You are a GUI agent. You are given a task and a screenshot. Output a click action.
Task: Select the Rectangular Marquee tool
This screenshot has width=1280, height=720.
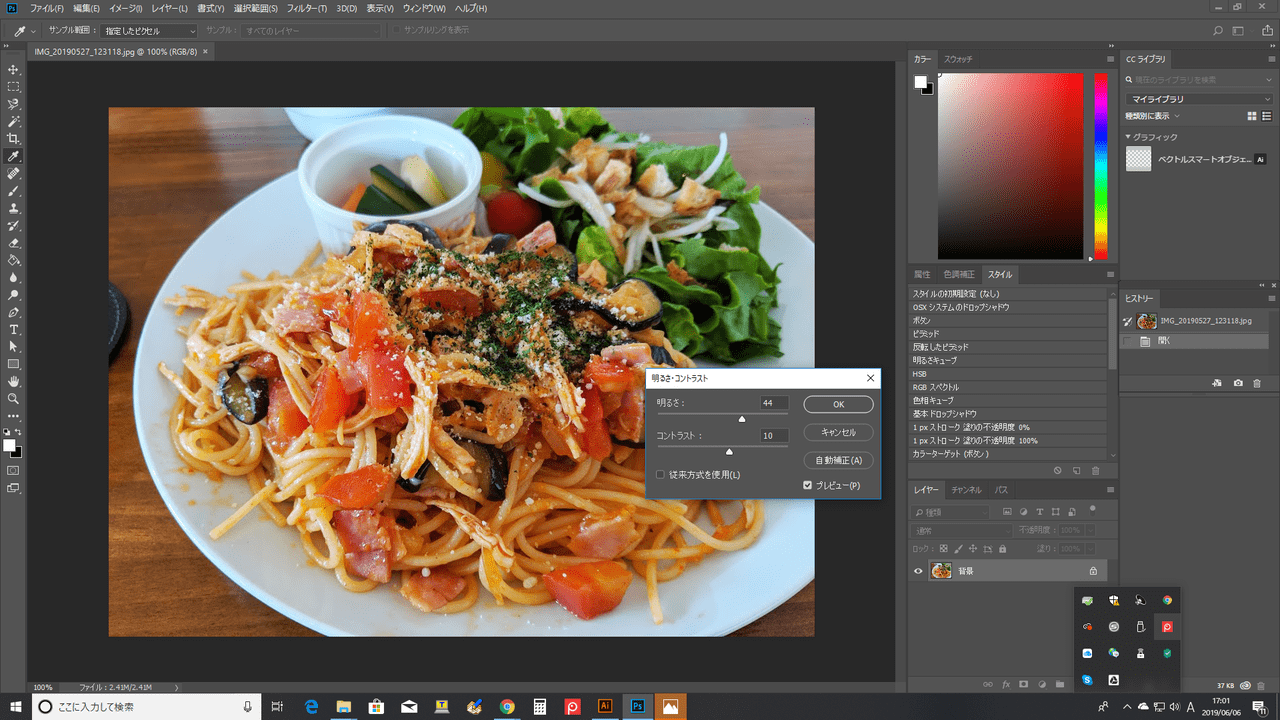click(14, 87)
